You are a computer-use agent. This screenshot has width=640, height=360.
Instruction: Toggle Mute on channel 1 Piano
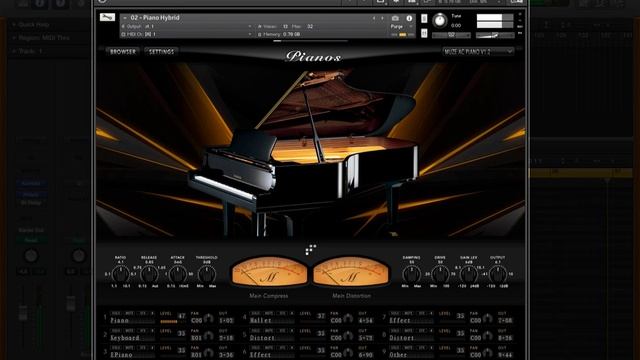129,313
